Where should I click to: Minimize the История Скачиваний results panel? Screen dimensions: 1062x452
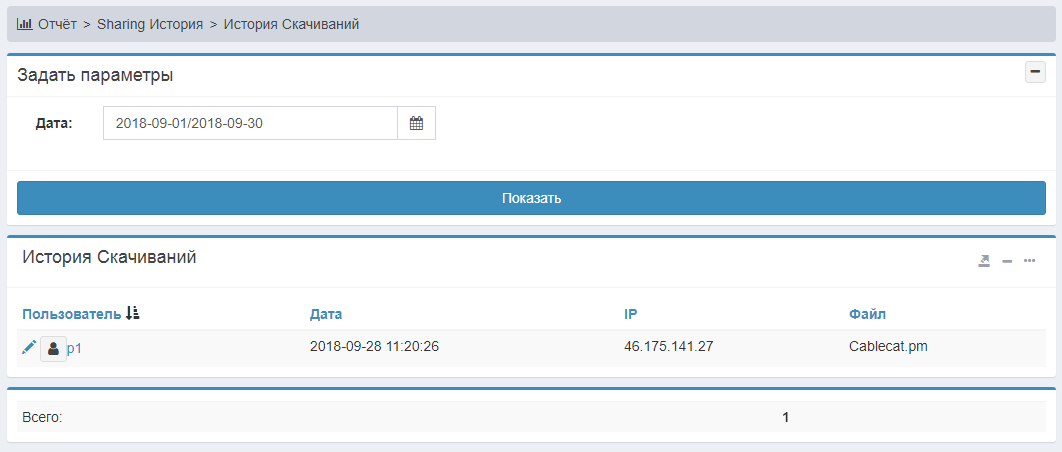[x=1007, y=261]
